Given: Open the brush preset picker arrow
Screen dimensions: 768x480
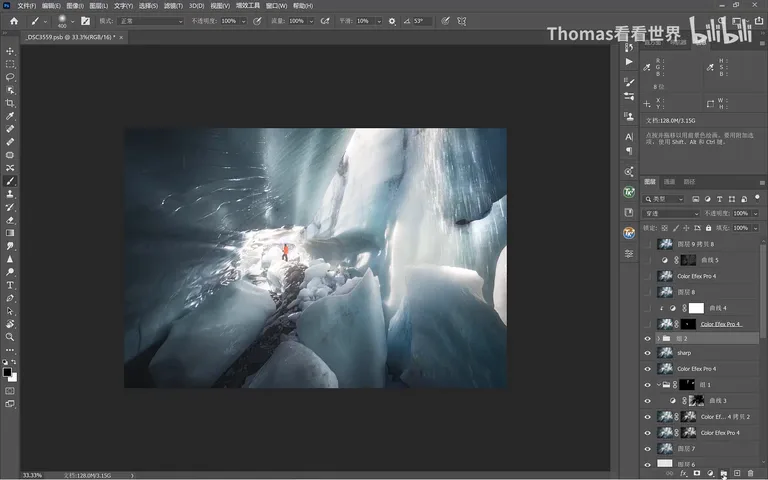Looking at the screenshot, I should point(72,21).
